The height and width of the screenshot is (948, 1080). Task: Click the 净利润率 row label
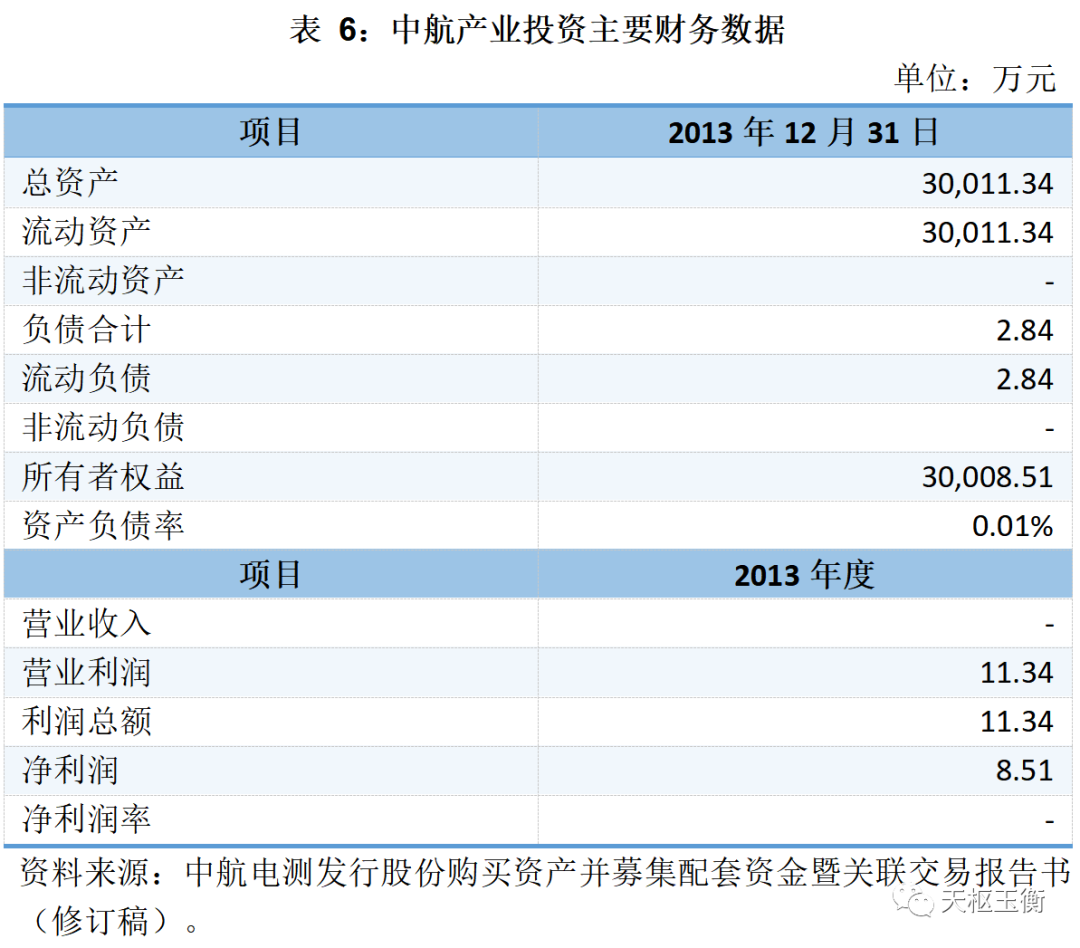pyautogui.click(x=86, y=821)
